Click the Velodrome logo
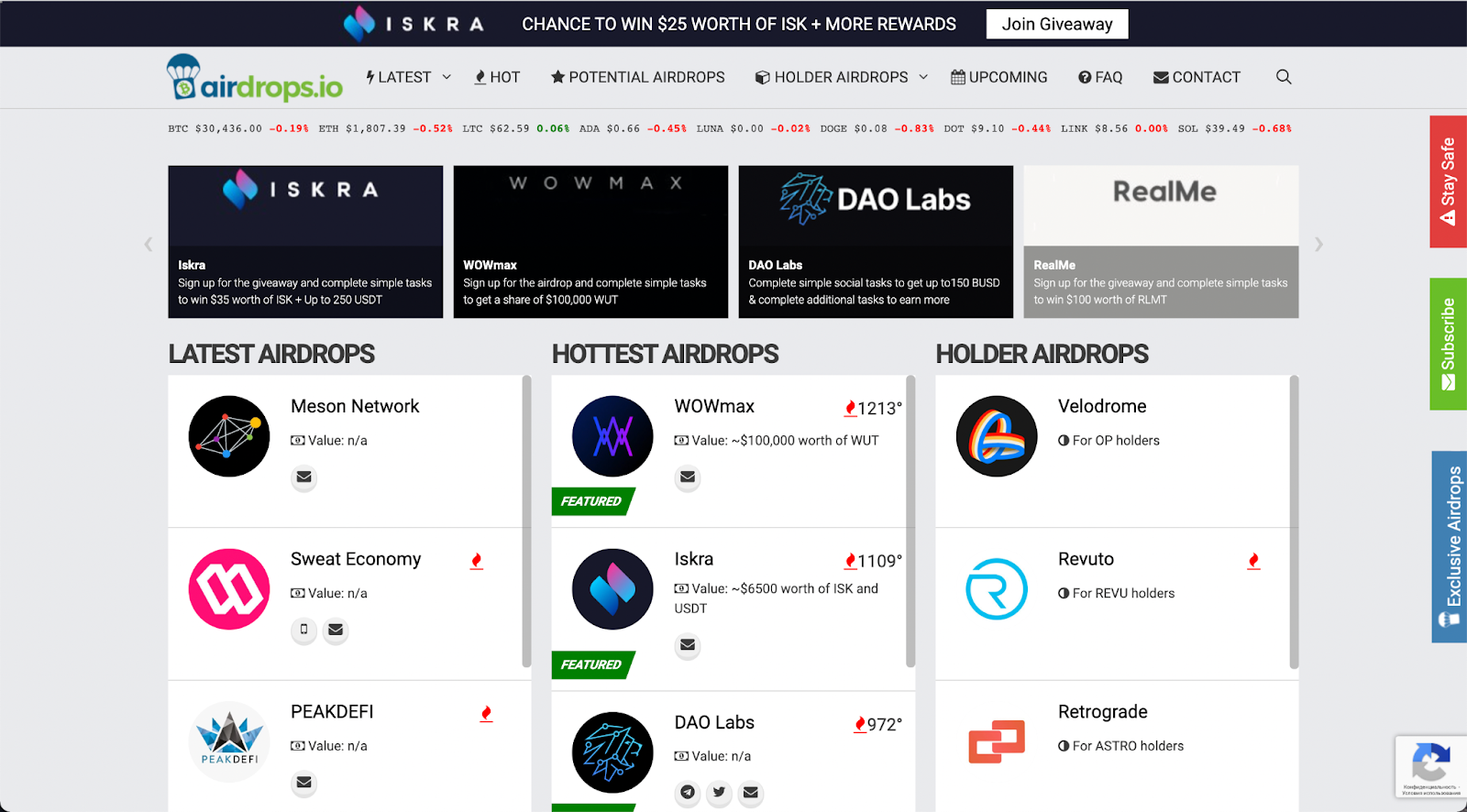The height and width of the screenshot is (812, 1467). point(997,436)
